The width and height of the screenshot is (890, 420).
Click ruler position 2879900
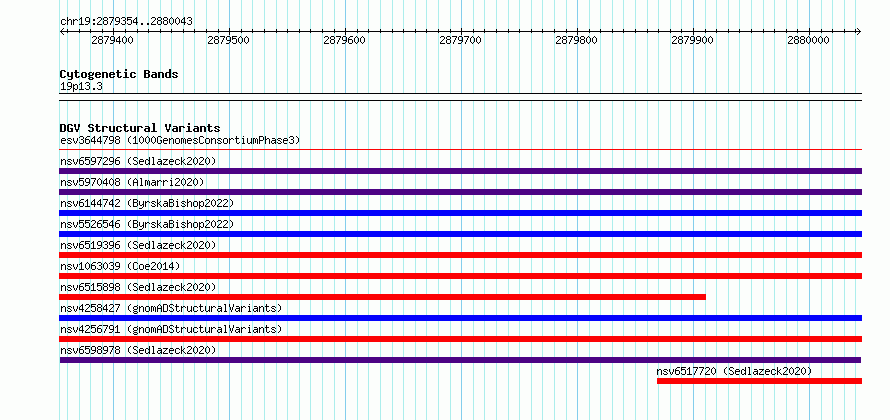(692, 40)
